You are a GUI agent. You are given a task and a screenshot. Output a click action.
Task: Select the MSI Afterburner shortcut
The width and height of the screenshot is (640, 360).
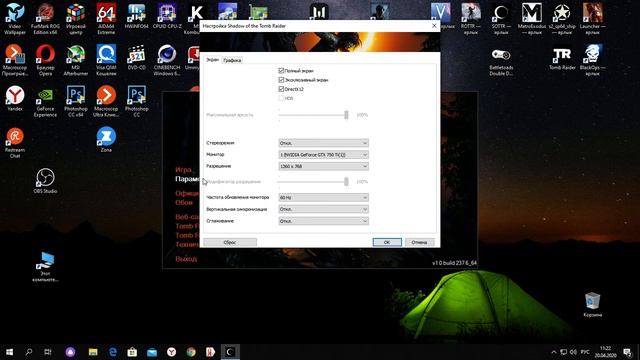click(76, 60)
